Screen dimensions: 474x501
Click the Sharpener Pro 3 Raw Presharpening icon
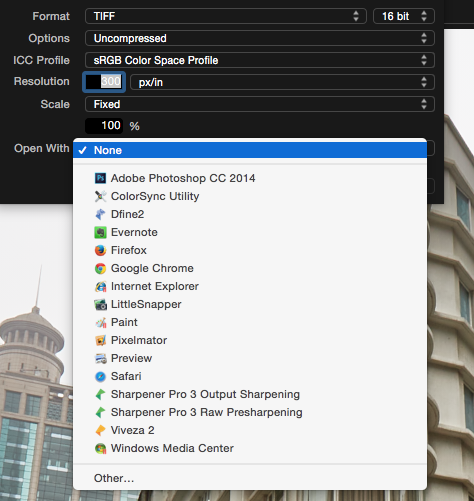click(x=100, y=412)
